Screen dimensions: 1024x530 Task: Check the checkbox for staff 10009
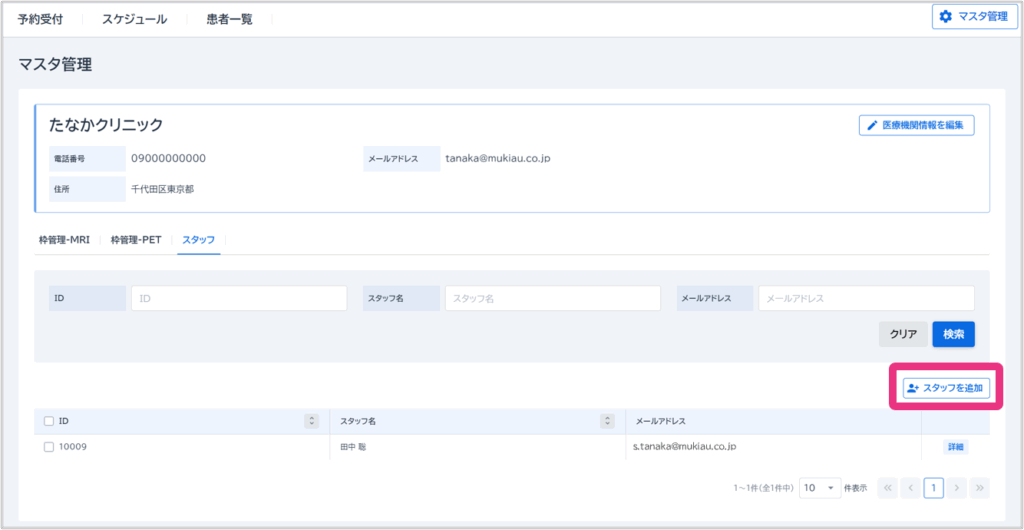point(49,447)
